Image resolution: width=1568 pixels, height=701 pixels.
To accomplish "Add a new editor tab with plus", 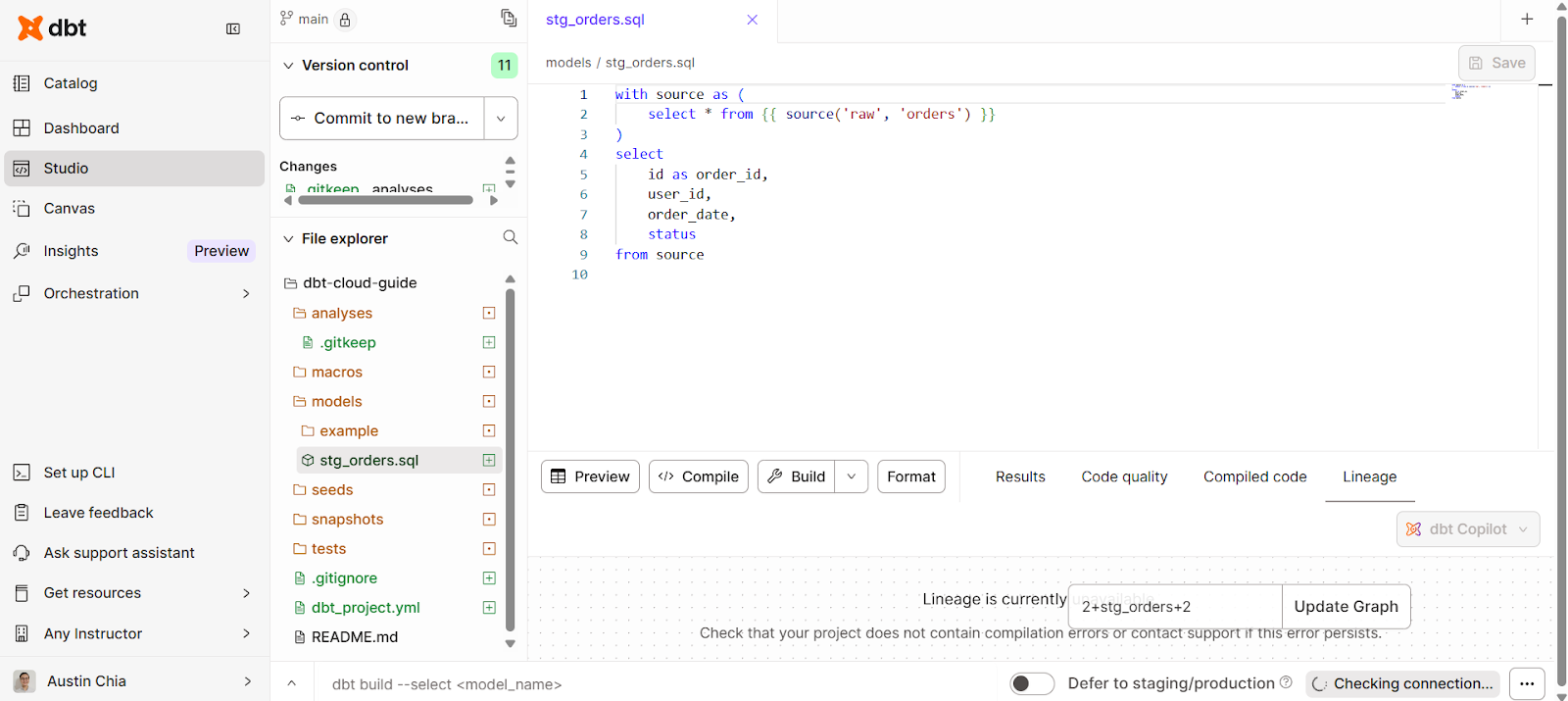I will tap(1527, 19).
